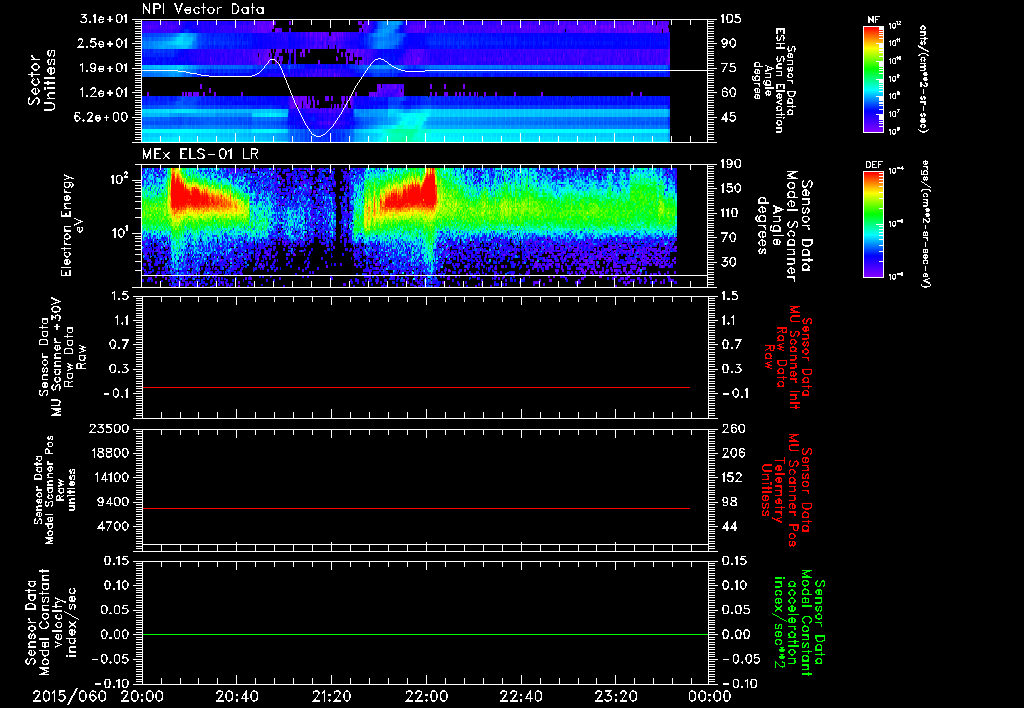Click the '00:00' time axis label

point(709,696)
